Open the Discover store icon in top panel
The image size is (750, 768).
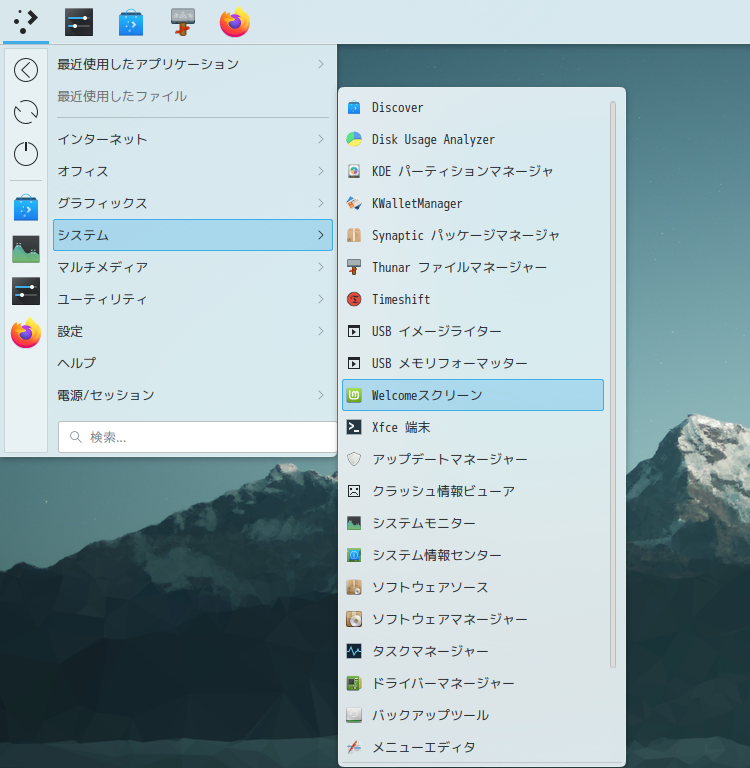(130, 22)
